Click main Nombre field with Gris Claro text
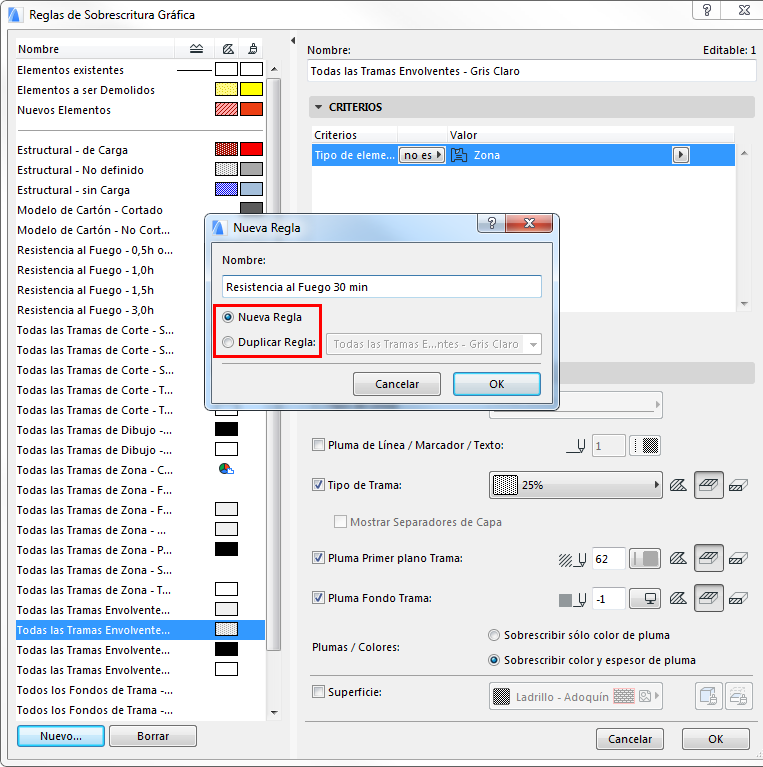Screen dimensions: 763x767 [532, 71]
